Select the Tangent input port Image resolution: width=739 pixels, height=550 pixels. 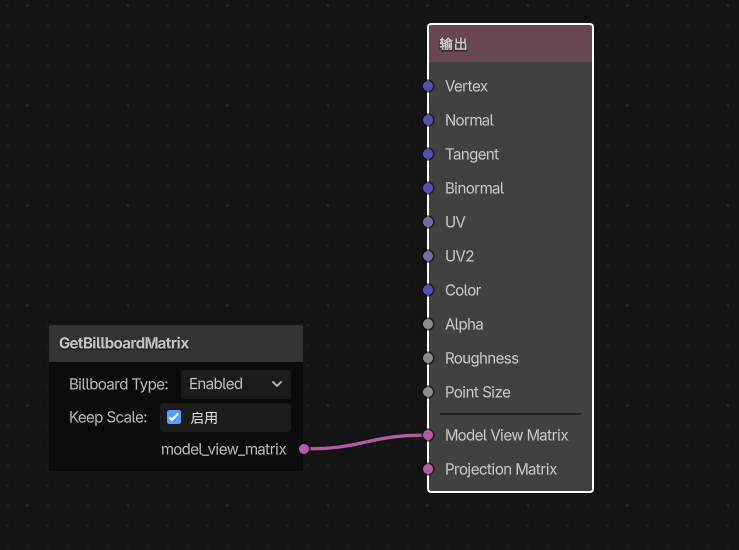pos(428,154)
